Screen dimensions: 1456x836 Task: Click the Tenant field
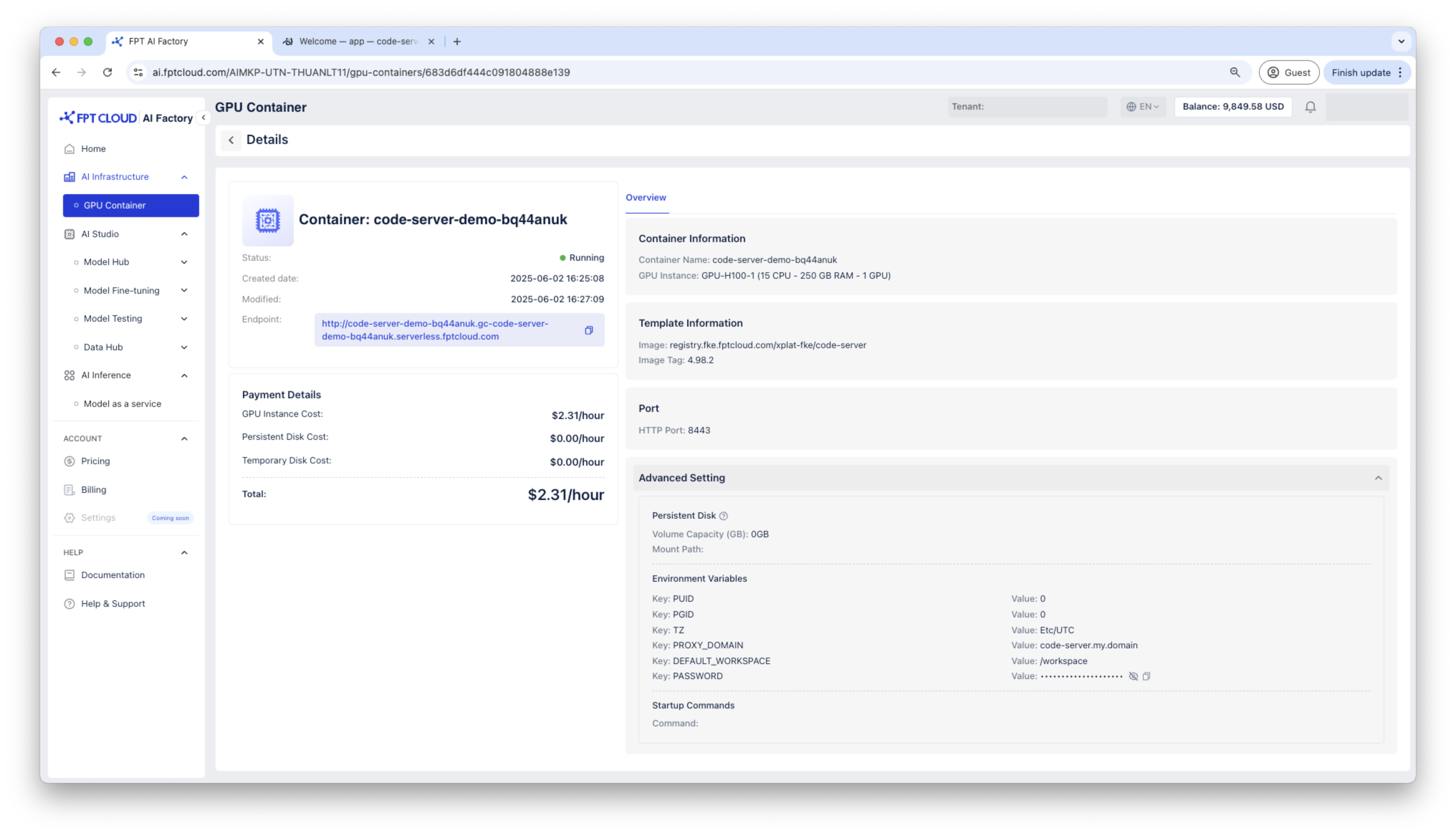pos(1027,107)
